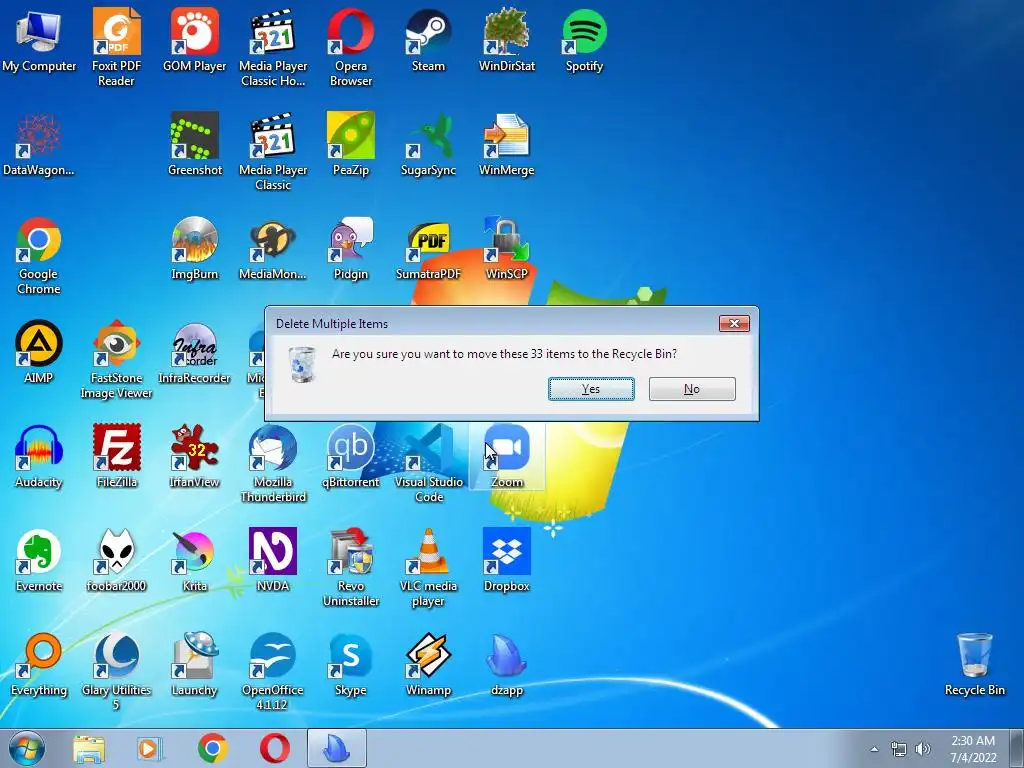Select the Skype desktop icon
1024x768 pixels.
coord(351,665)
